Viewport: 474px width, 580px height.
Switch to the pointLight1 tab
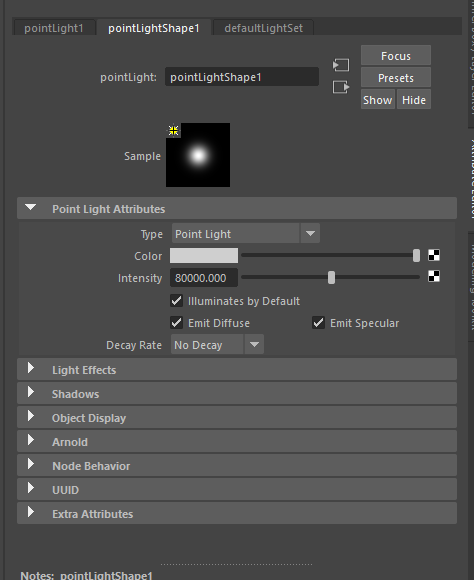tap(54, 28)
